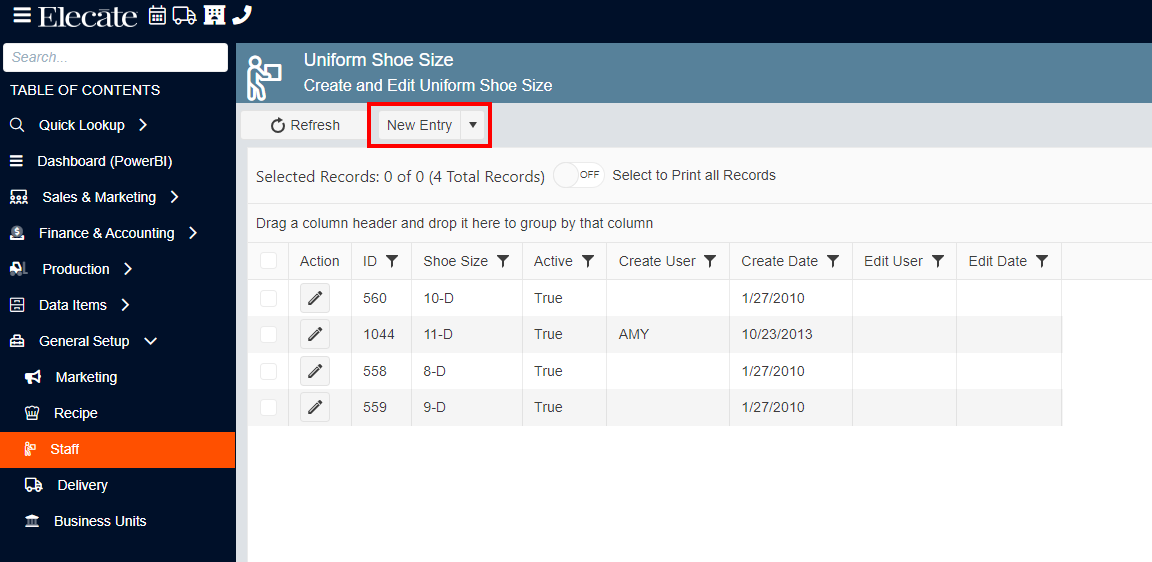Expand the Finance & Accounting chevron
The height and width of the screenshot is (562, 1152).
[x=192, y=233]
